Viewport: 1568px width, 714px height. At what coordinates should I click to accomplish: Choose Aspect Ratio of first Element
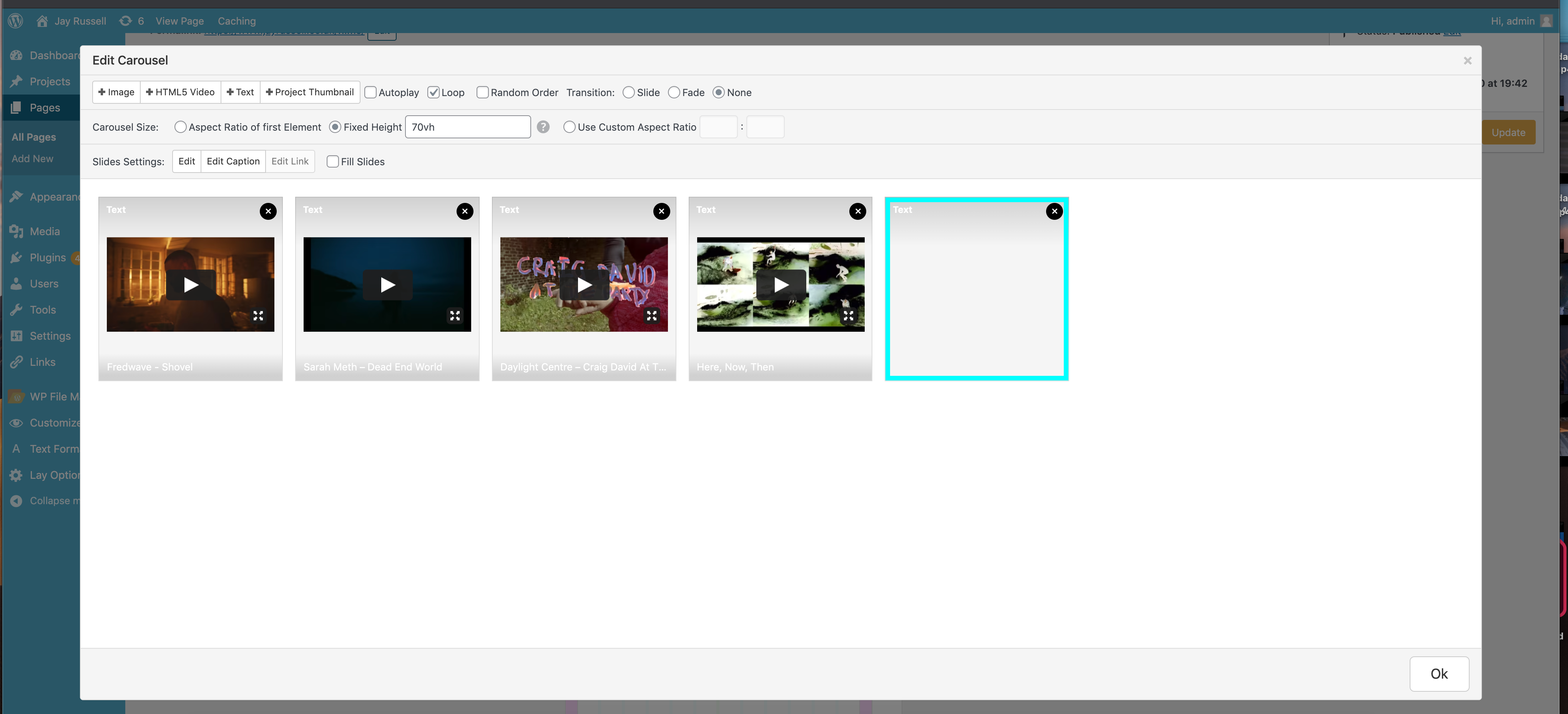180,126
